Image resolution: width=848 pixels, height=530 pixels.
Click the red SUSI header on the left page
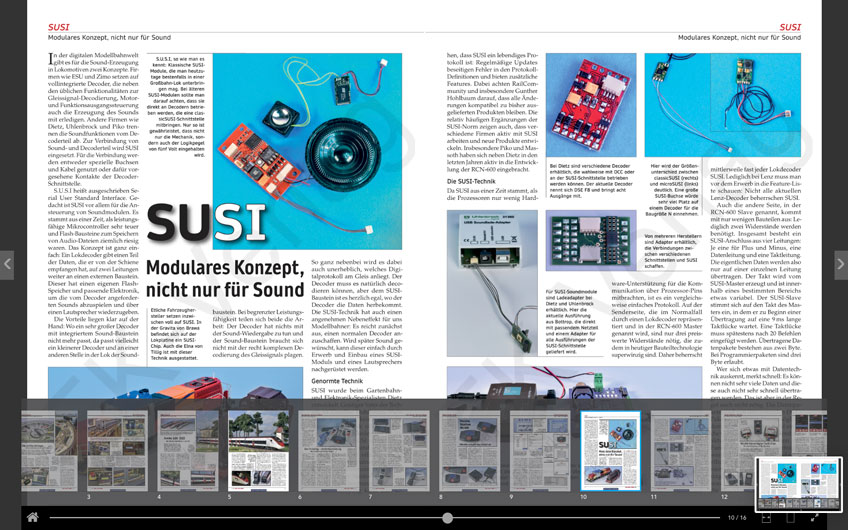point(58,27)
